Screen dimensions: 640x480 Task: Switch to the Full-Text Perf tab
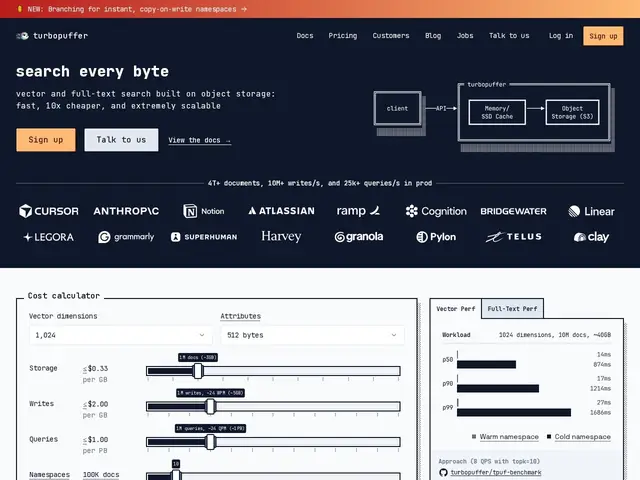pyautogui.click(x=512, y=309)
